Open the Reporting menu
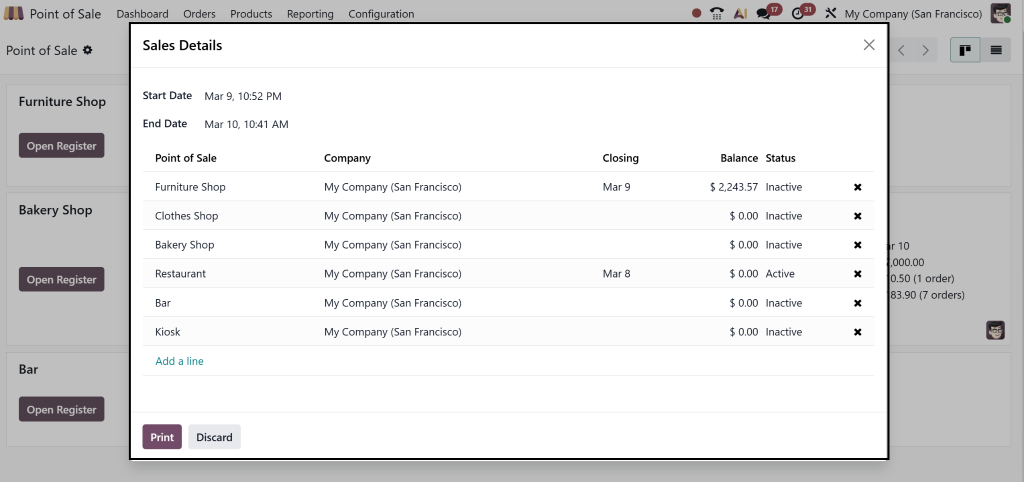Screen dimensions: 1024x482 pyautogui.click(x=310, y=14)
